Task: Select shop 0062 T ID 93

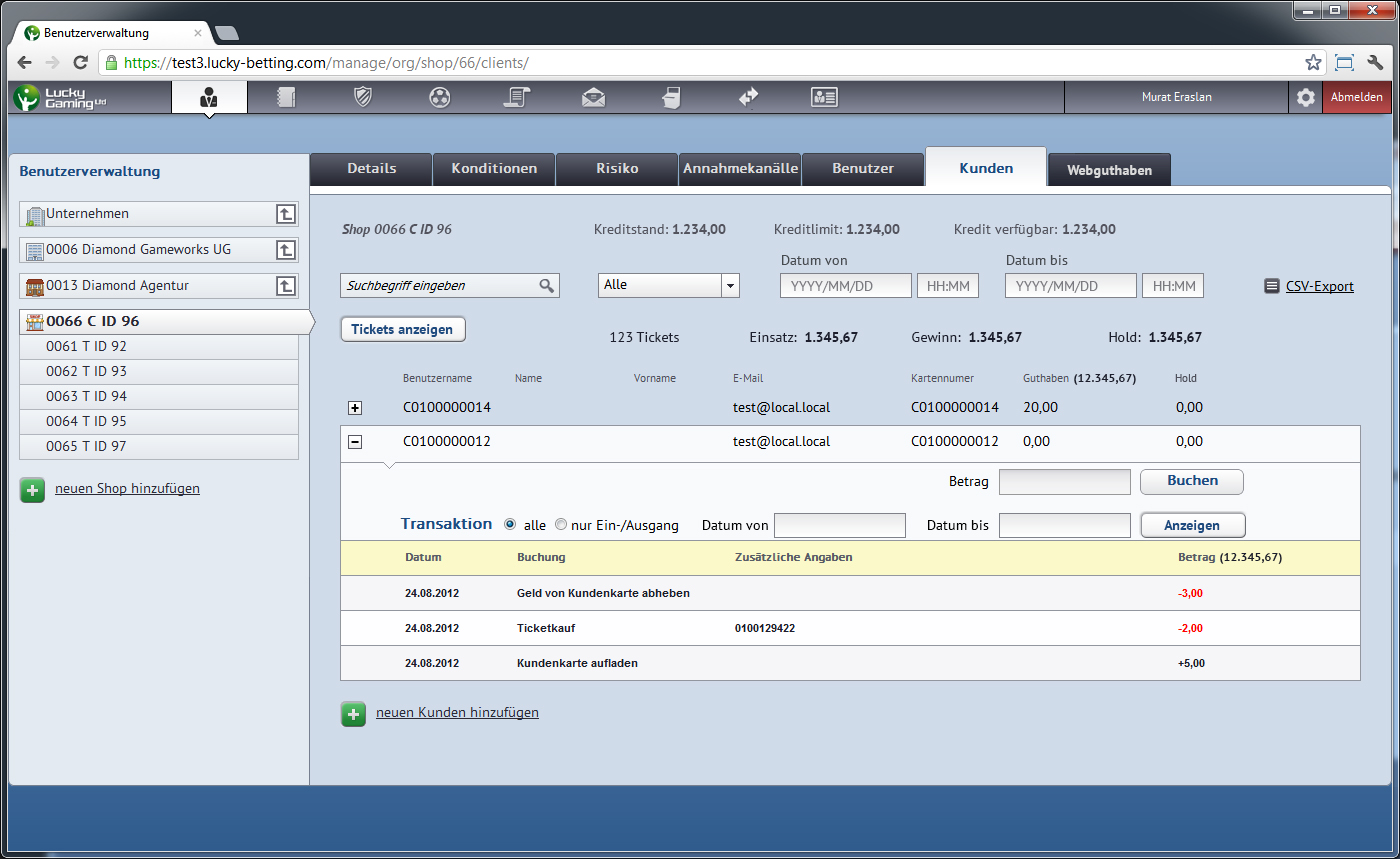Action: (159, 372)
